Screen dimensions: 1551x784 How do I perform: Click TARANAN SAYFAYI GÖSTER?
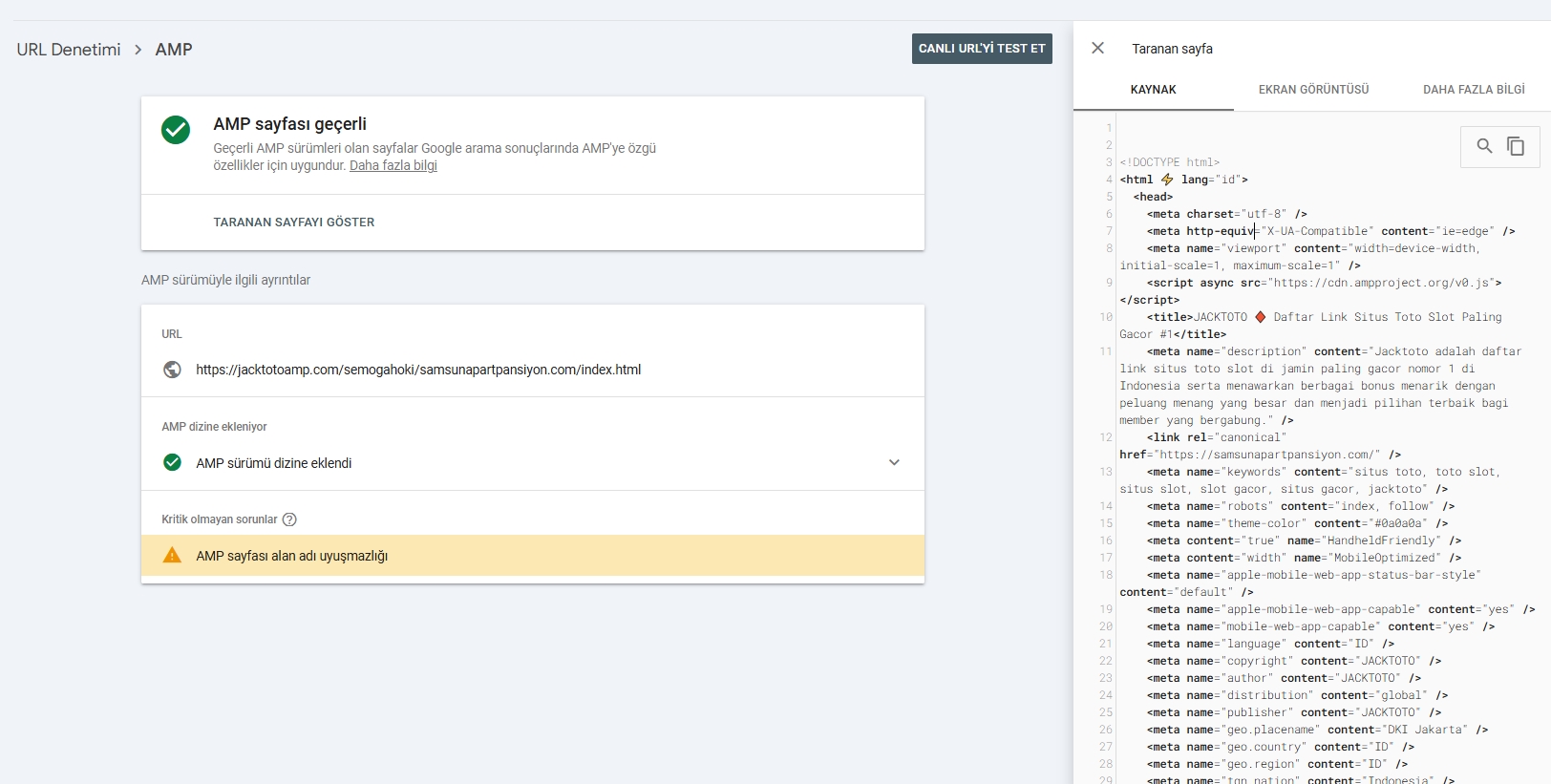294,222
